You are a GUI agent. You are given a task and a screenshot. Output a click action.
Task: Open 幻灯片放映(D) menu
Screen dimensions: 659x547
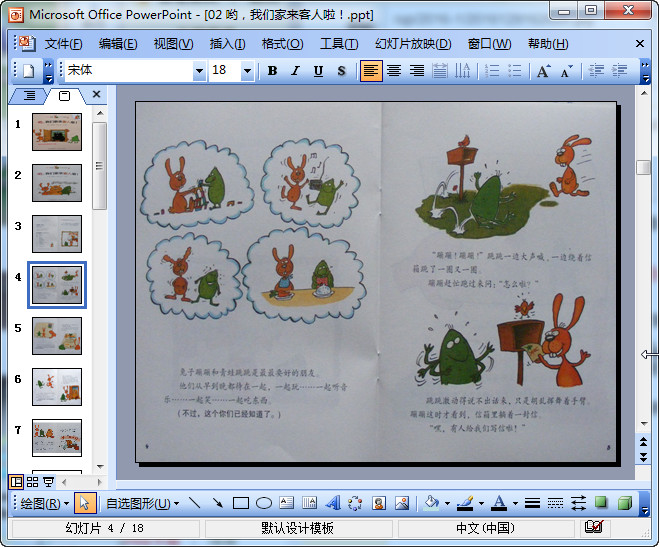click(413, 44)
